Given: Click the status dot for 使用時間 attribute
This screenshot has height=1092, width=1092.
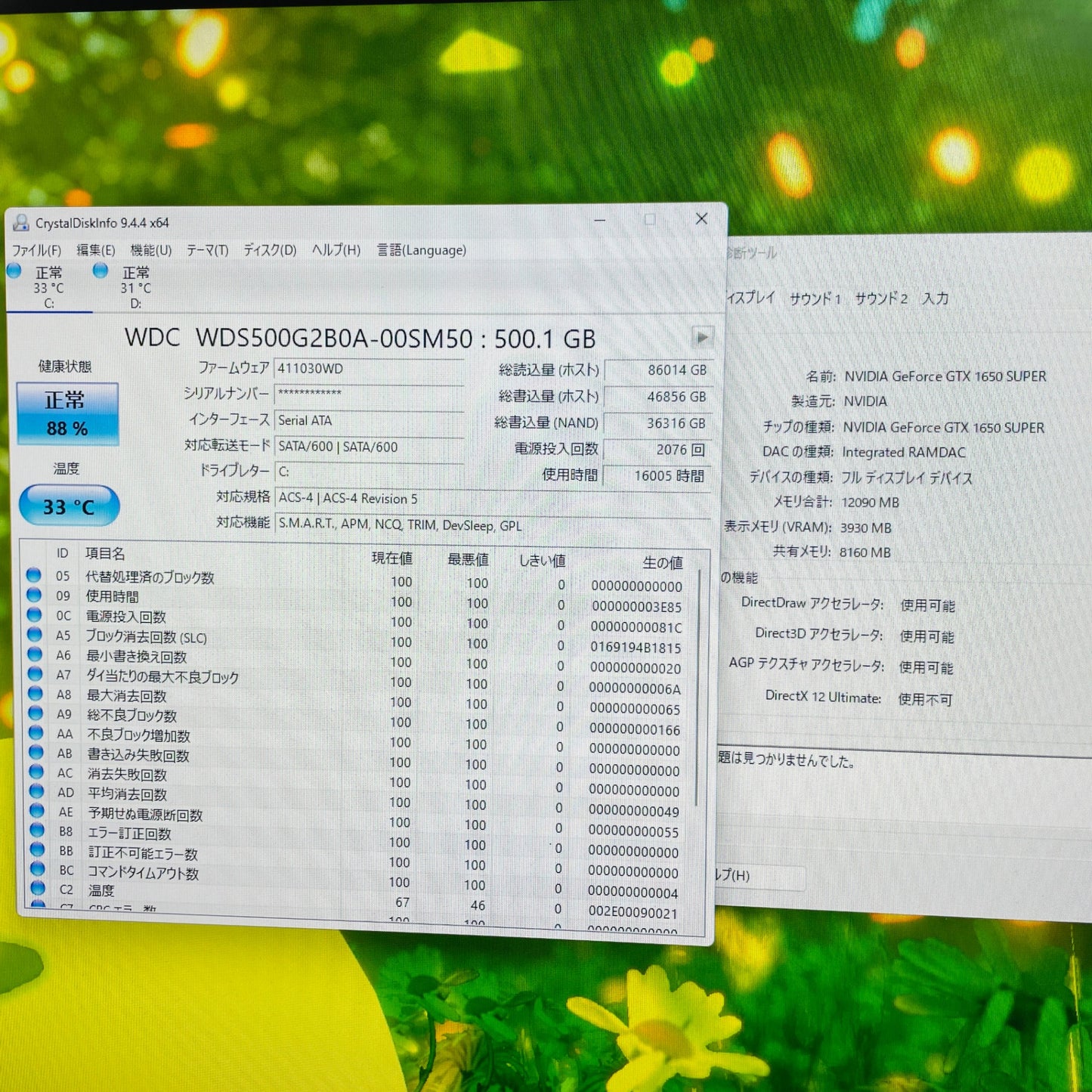Looking at the screenshot, I should 33,596.
